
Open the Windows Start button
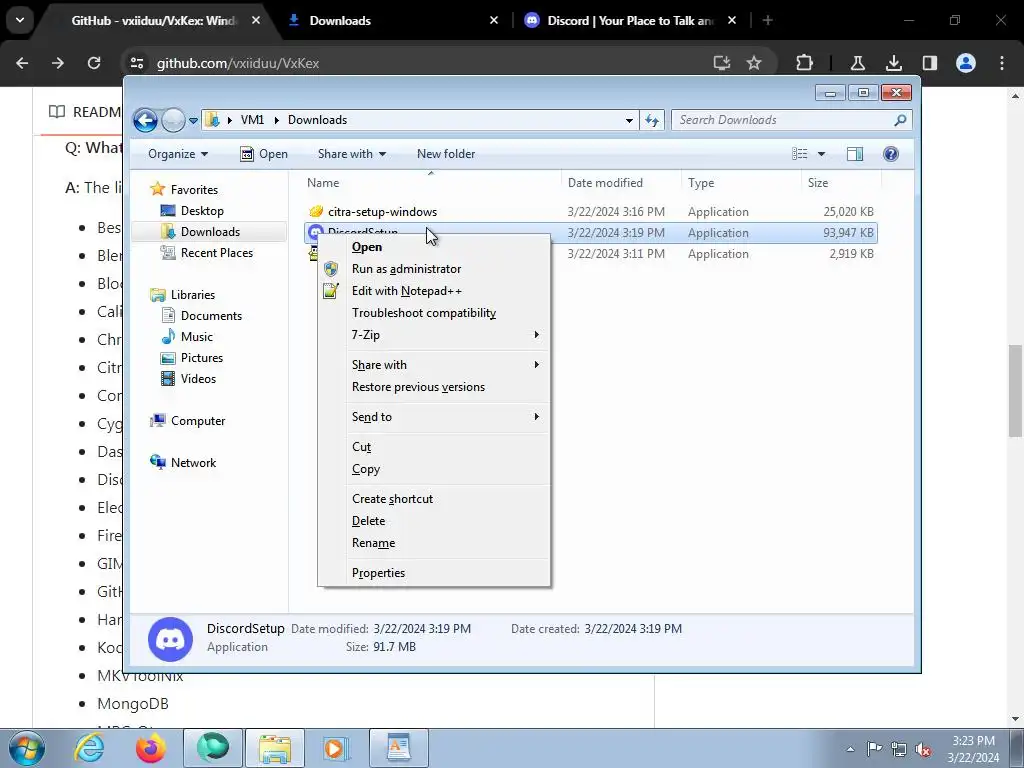(x=27, y=748)
